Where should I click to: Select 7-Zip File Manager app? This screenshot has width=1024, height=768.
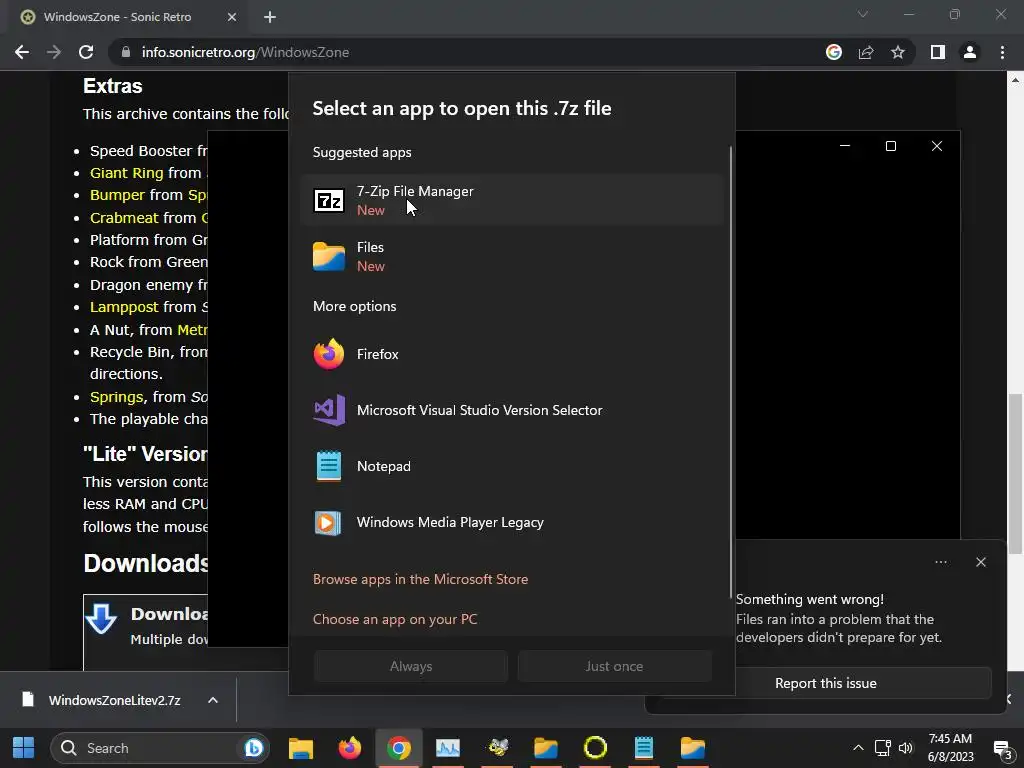[512, 200]
